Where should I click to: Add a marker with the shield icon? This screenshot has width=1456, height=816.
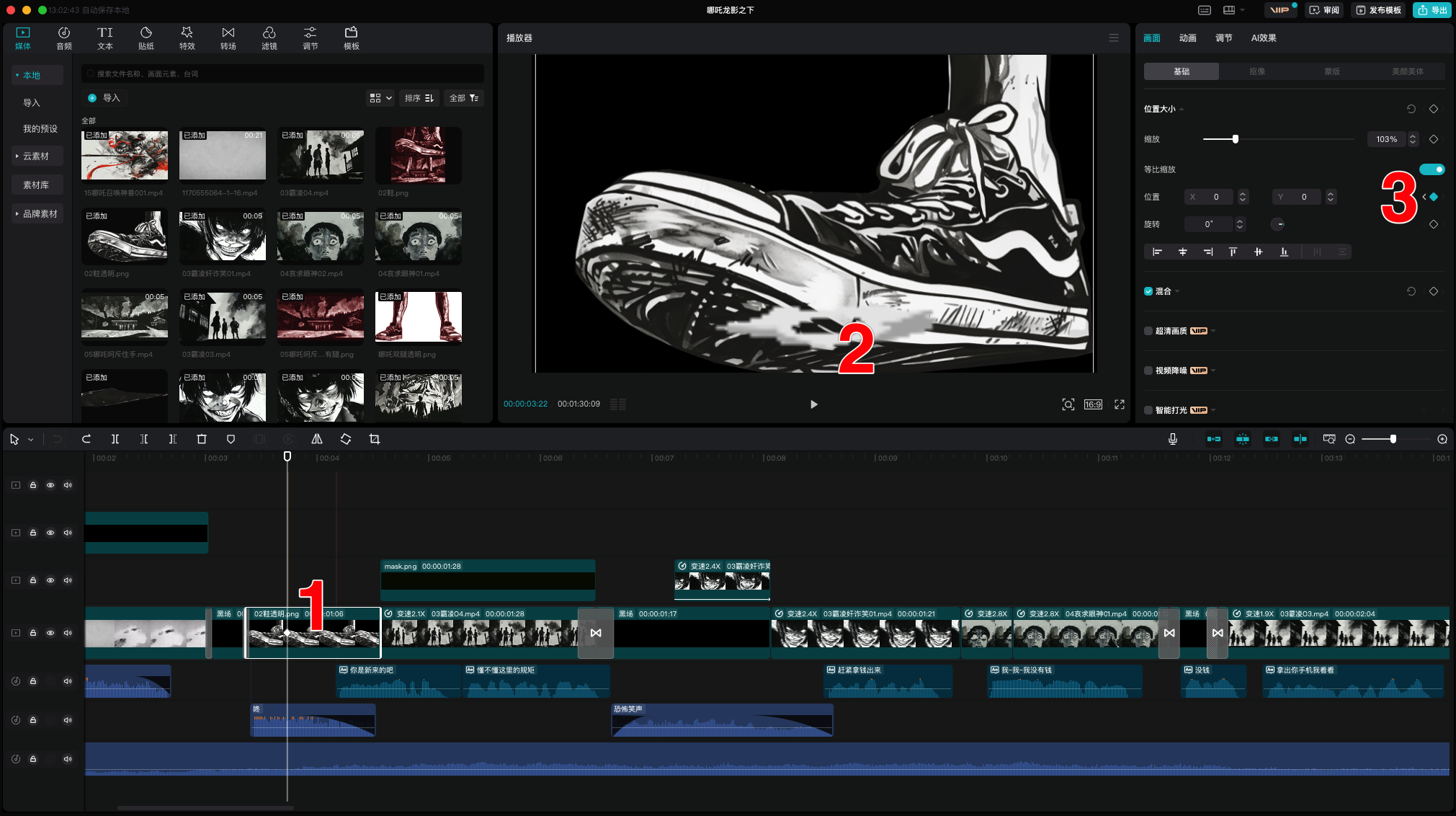[x=231, y=439]
